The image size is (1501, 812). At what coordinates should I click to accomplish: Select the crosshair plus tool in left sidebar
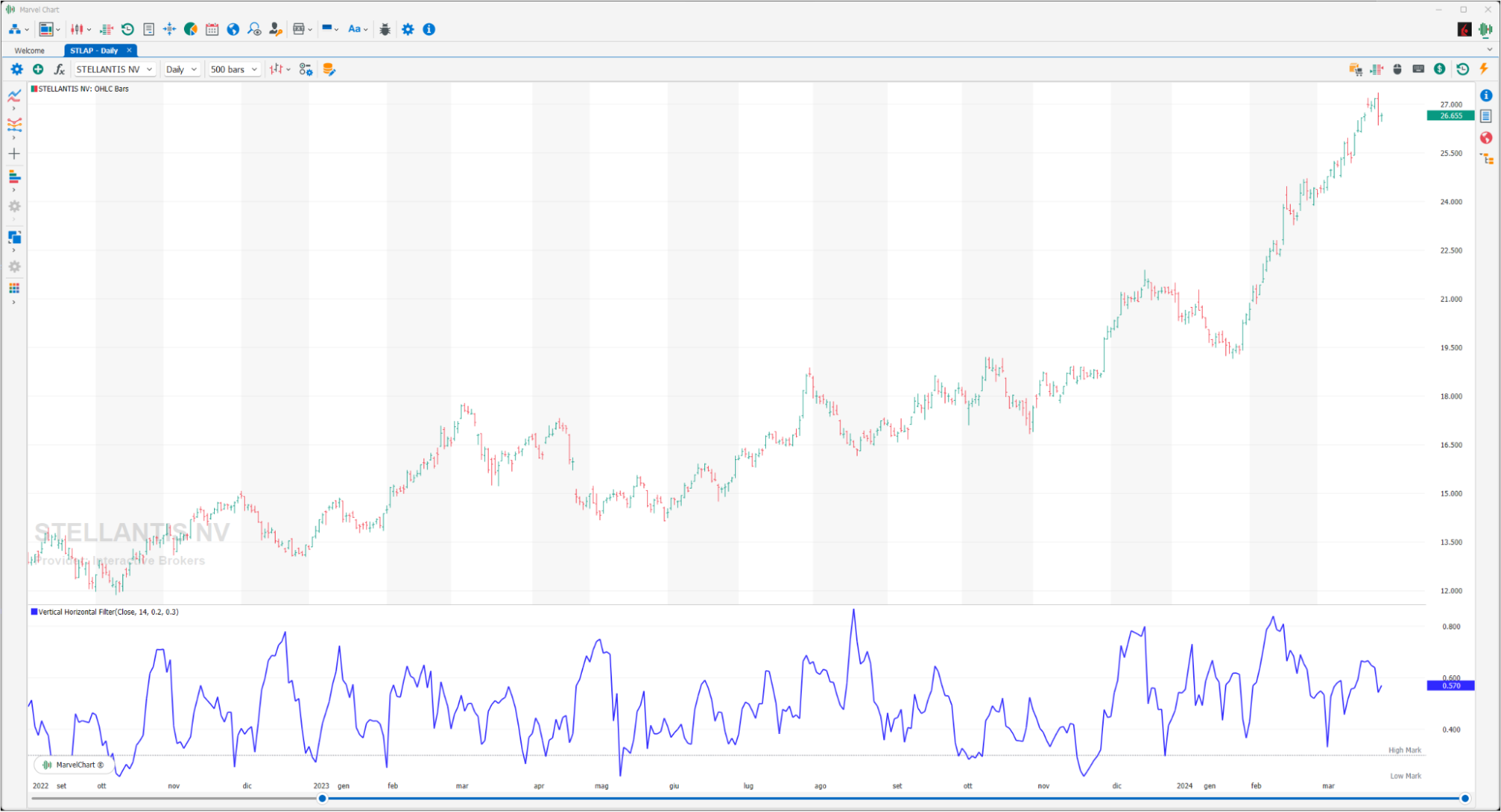pyautogui.click(x=14, y=154)
